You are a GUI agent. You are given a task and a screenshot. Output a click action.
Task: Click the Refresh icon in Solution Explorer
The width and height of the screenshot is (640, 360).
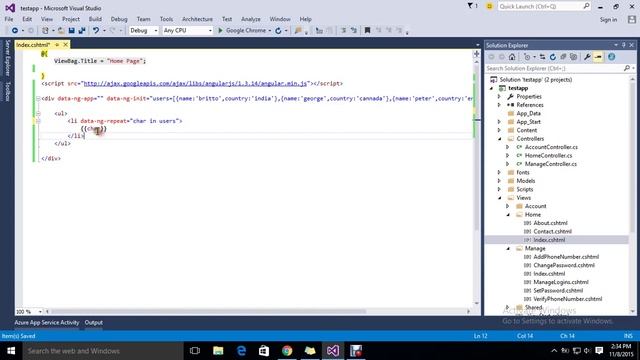[553, 57]
